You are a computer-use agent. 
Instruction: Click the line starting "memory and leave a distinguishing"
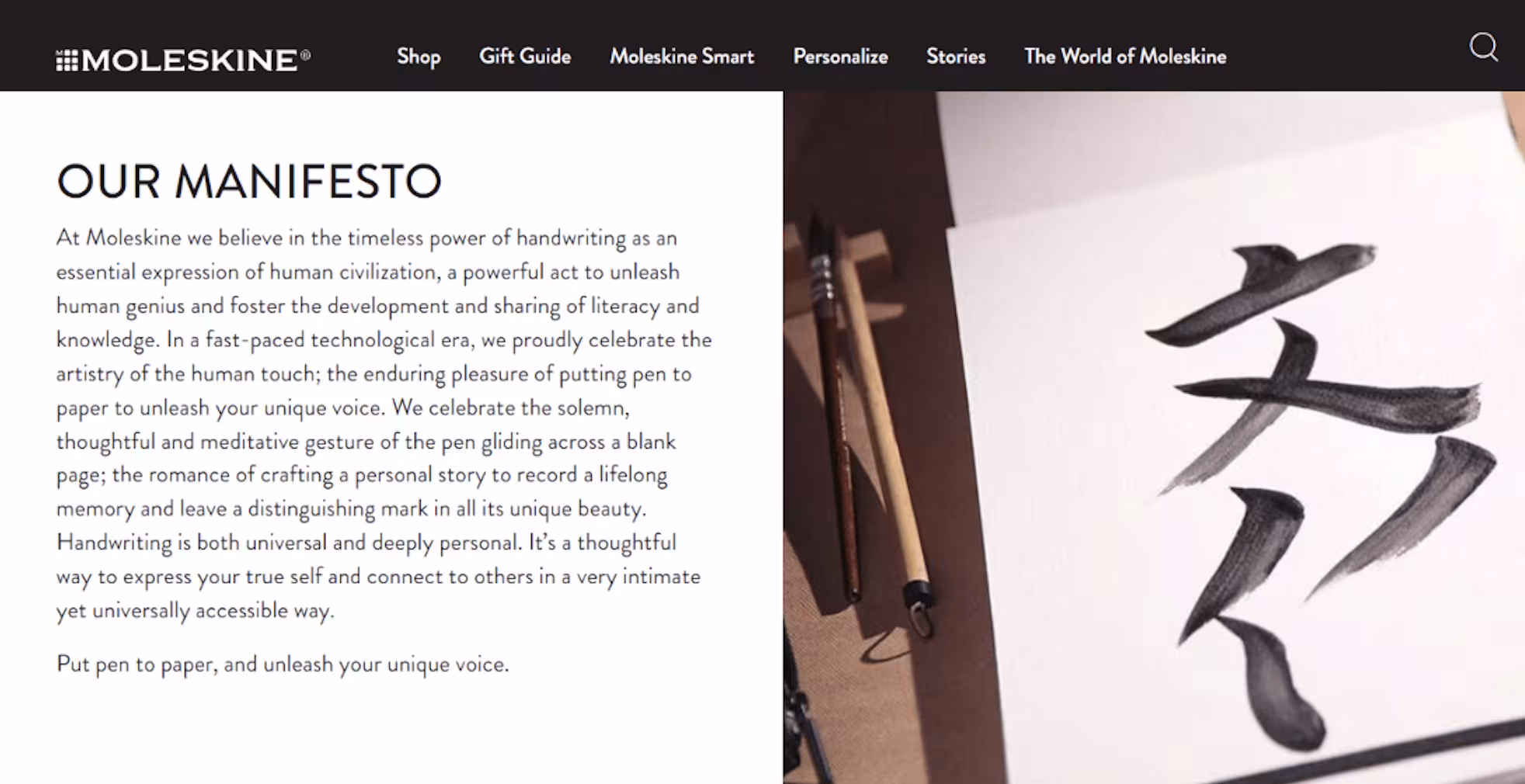(x=351, y=509)
